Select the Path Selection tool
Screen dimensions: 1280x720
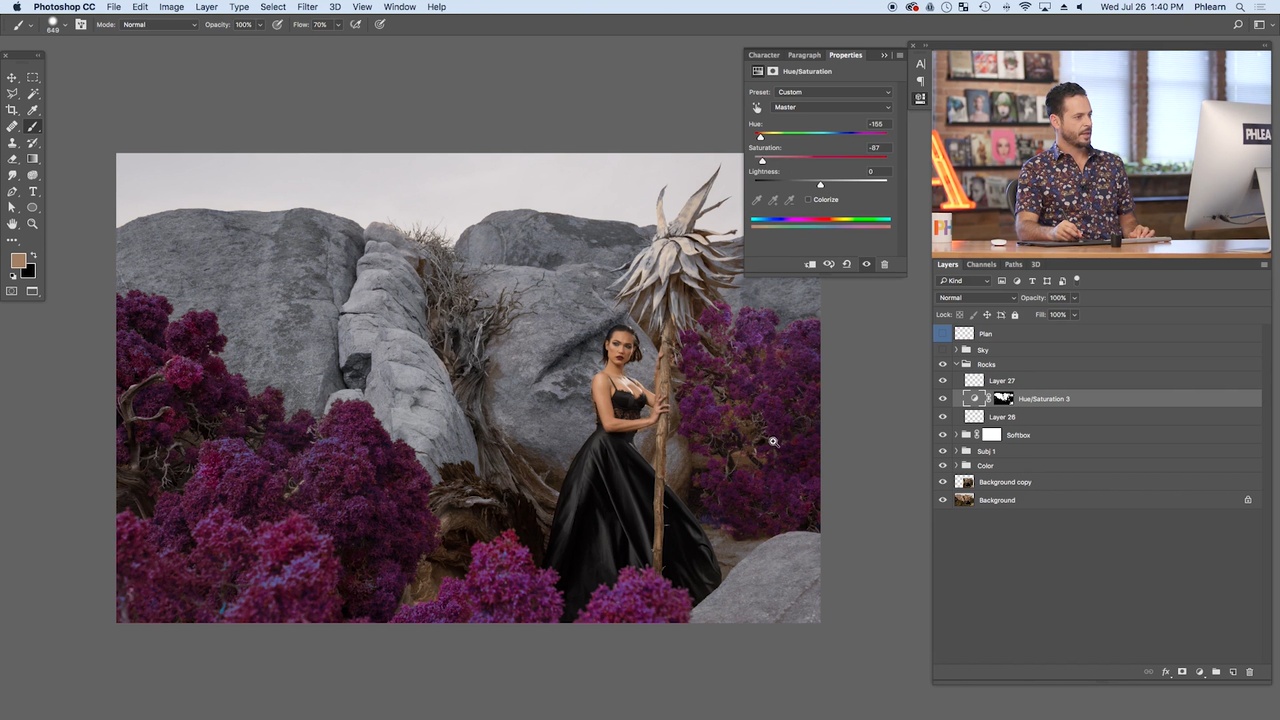[x=12, y=208]
